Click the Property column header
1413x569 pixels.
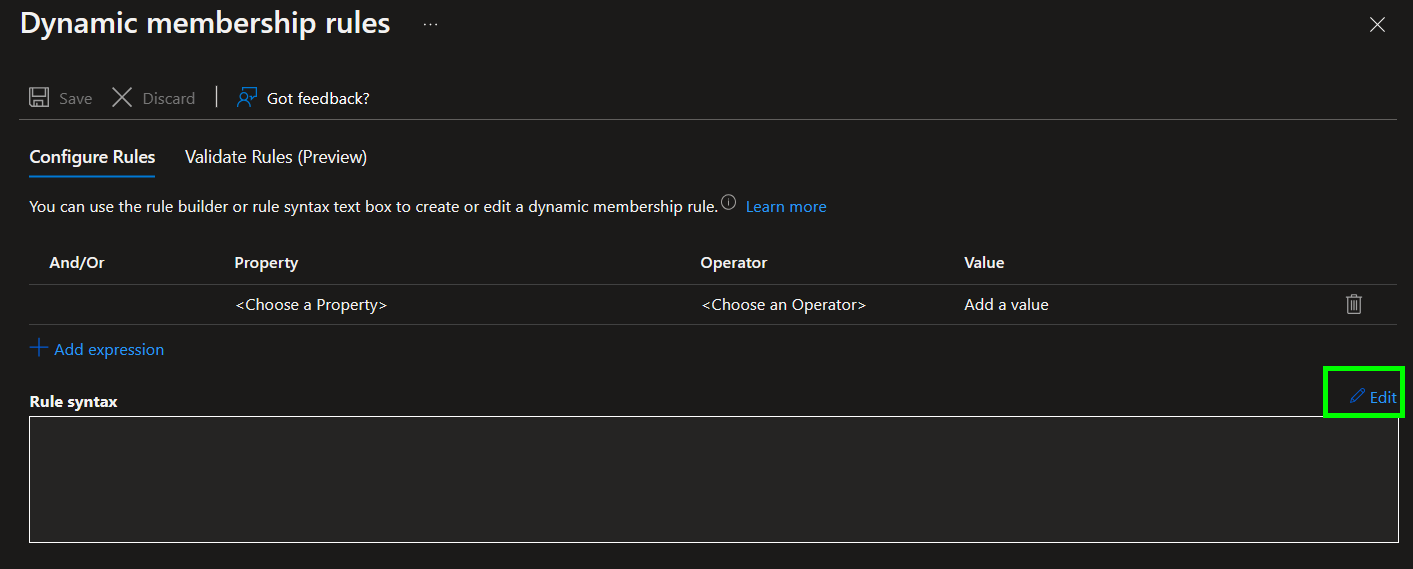click(x=266, y=262)
